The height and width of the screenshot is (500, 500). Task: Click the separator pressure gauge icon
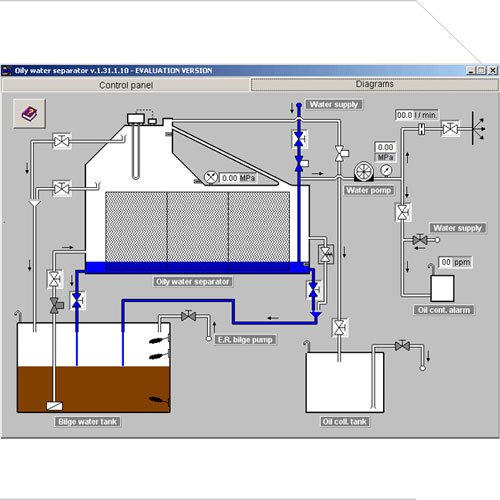point(211,177)
